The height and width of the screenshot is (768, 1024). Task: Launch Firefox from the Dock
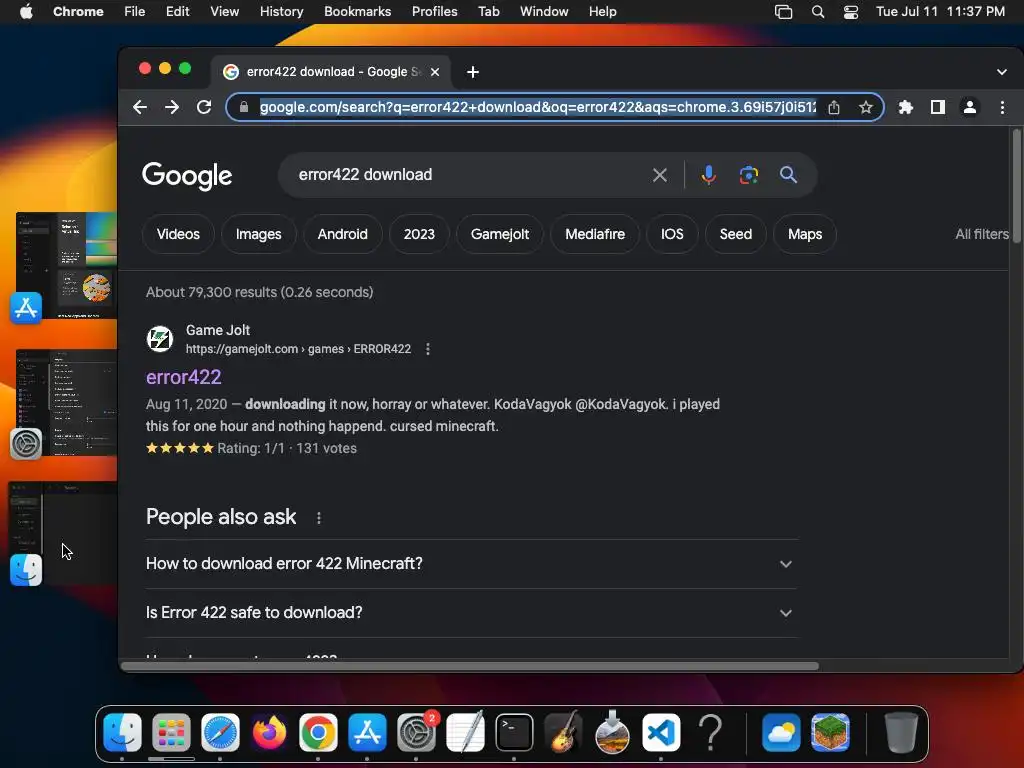269,732
